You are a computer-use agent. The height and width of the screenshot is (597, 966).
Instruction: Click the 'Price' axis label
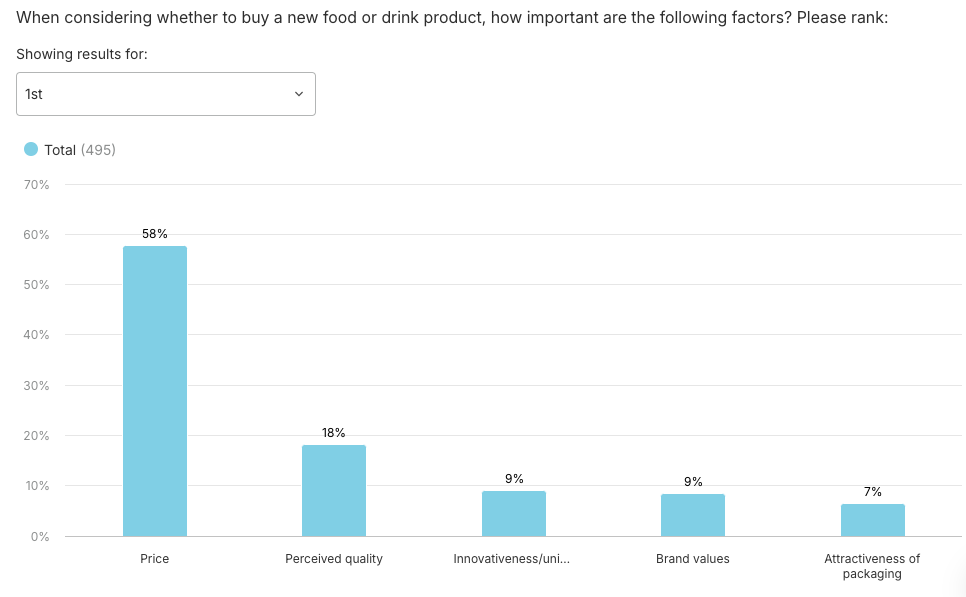(154, 559)
